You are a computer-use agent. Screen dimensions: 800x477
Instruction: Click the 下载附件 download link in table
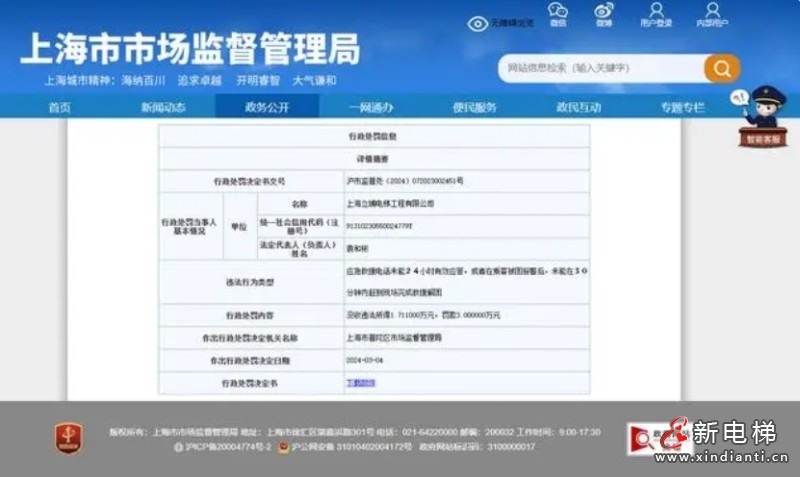pyautogui.click(x=361, y=383)
